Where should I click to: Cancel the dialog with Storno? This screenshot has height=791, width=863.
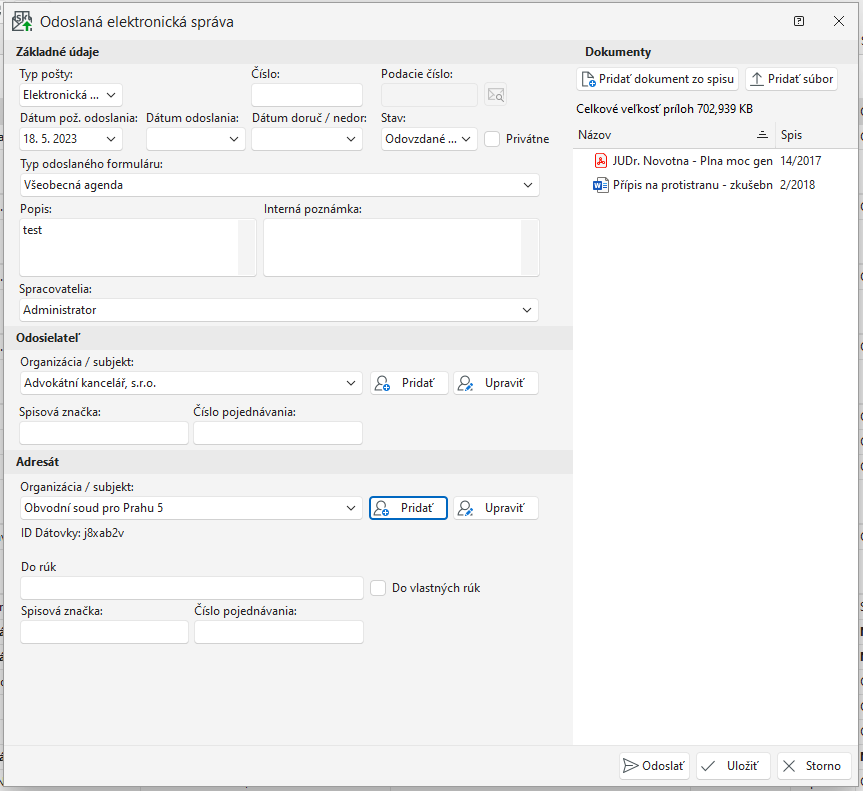pyautogui.click(x=814, y=766)
